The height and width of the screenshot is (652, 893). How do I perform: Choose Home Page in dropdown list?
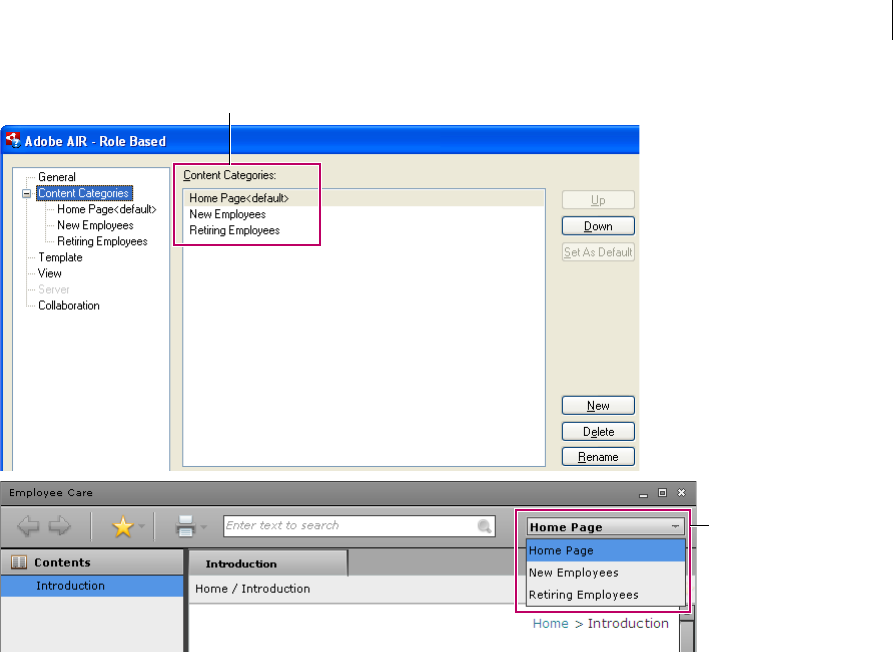[606, 551]
